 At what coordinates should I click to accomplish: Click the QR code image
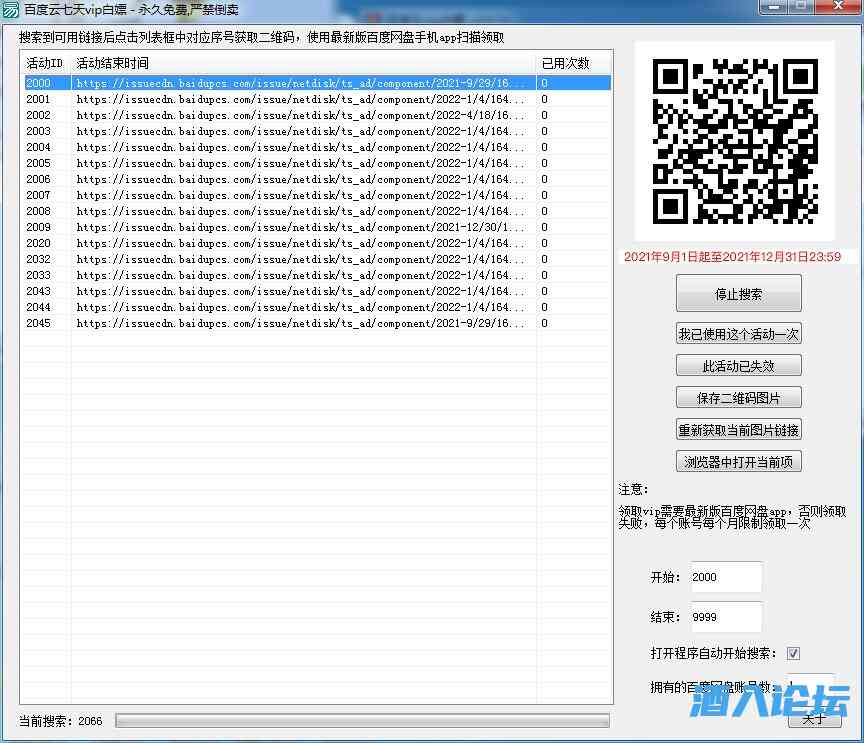pos(735,141)
